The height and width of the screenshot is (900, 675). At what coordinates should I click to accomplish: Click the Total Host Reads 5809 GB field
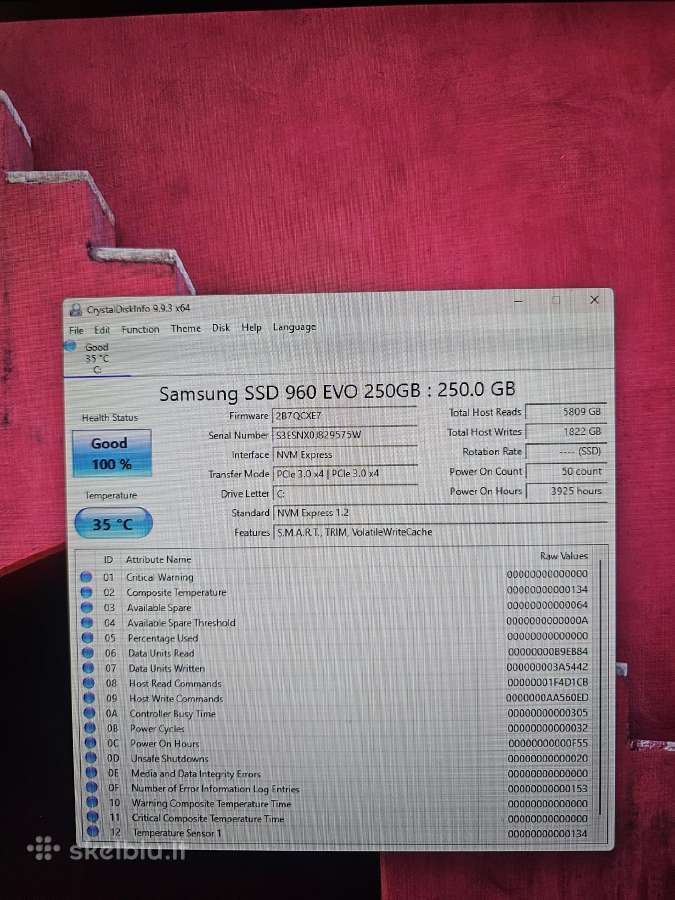tap(566, 412)
